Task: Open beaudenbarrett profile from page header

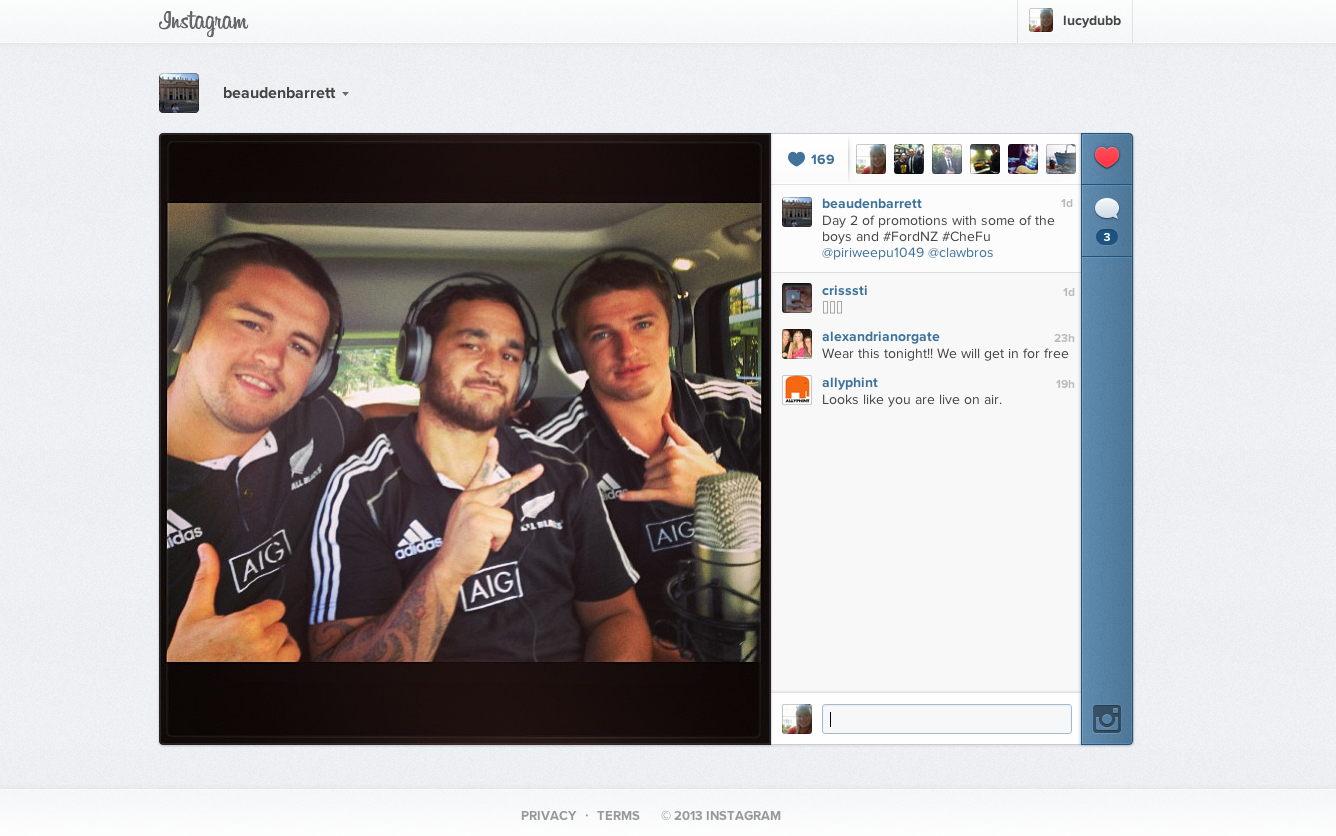Action: (x=279, y=93)
